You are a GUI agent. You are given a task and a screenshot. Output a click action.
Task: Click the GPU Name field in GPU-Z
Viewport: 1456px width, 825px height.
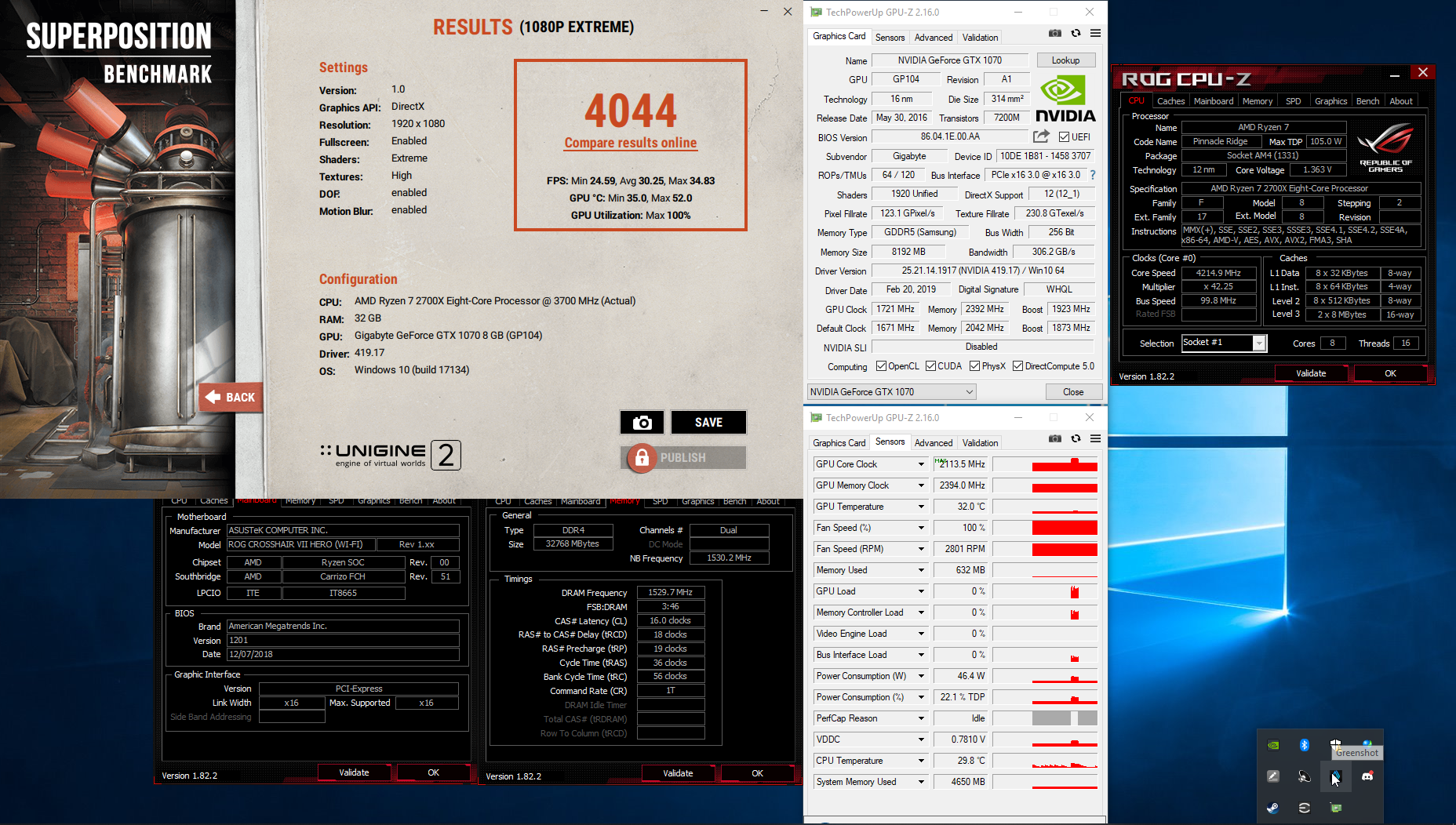(x=949, y=60)
